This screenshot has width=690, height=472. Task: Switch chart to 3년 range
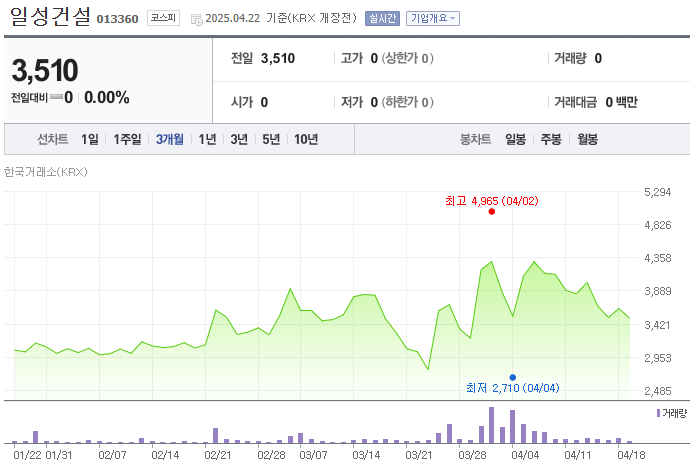(239, 139)
